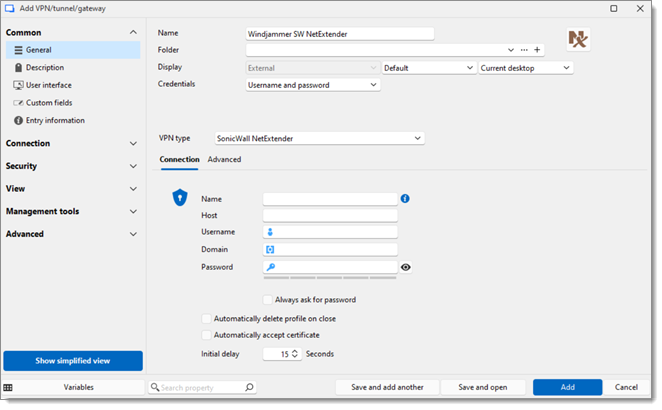Click the plus icon in the Folder field
The height and width of the screenshot is (410, 662).
[x=537, y=50]
